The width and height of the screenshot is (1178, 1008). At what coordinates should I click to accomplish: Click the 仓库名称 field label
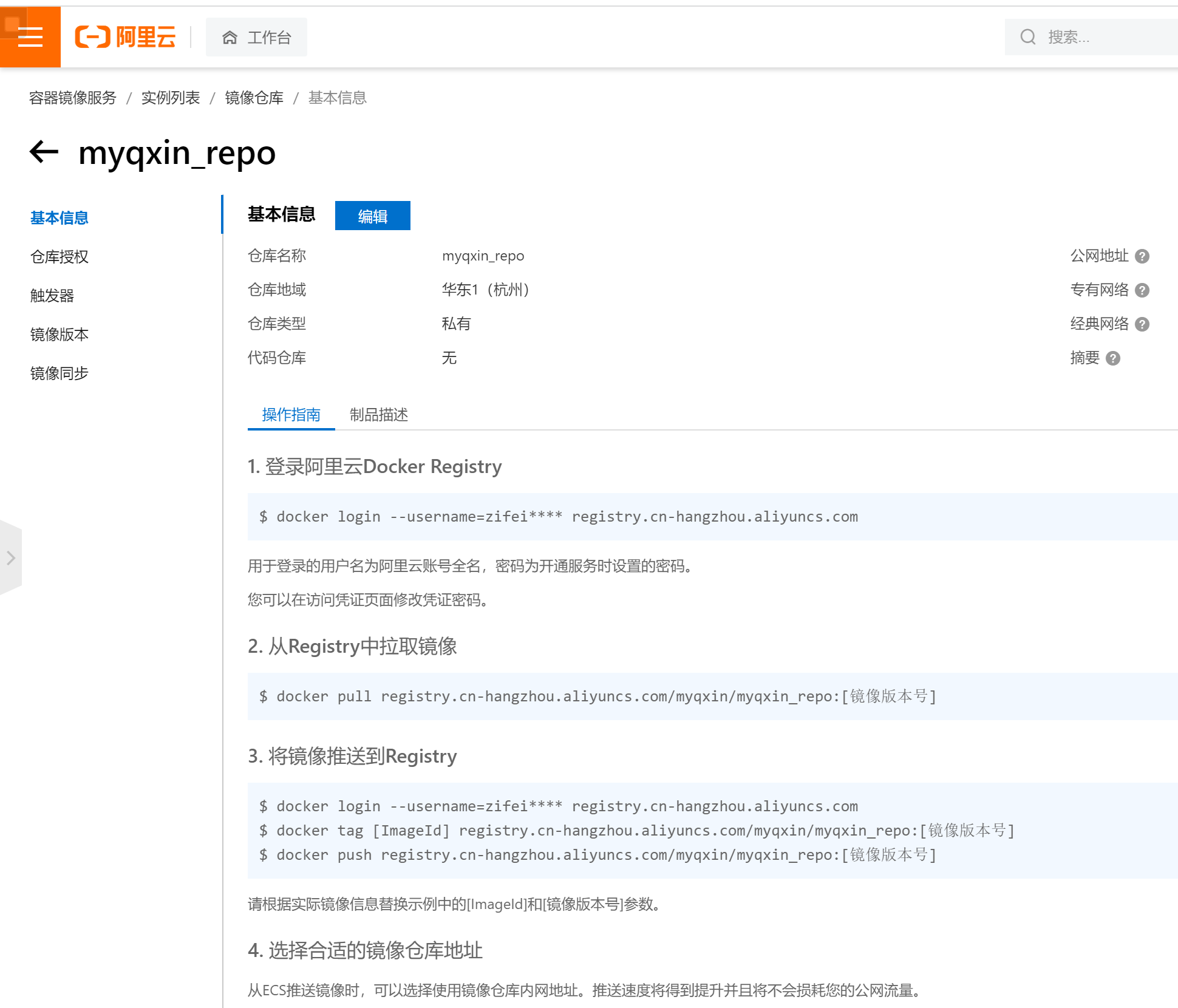coord(277,256)
